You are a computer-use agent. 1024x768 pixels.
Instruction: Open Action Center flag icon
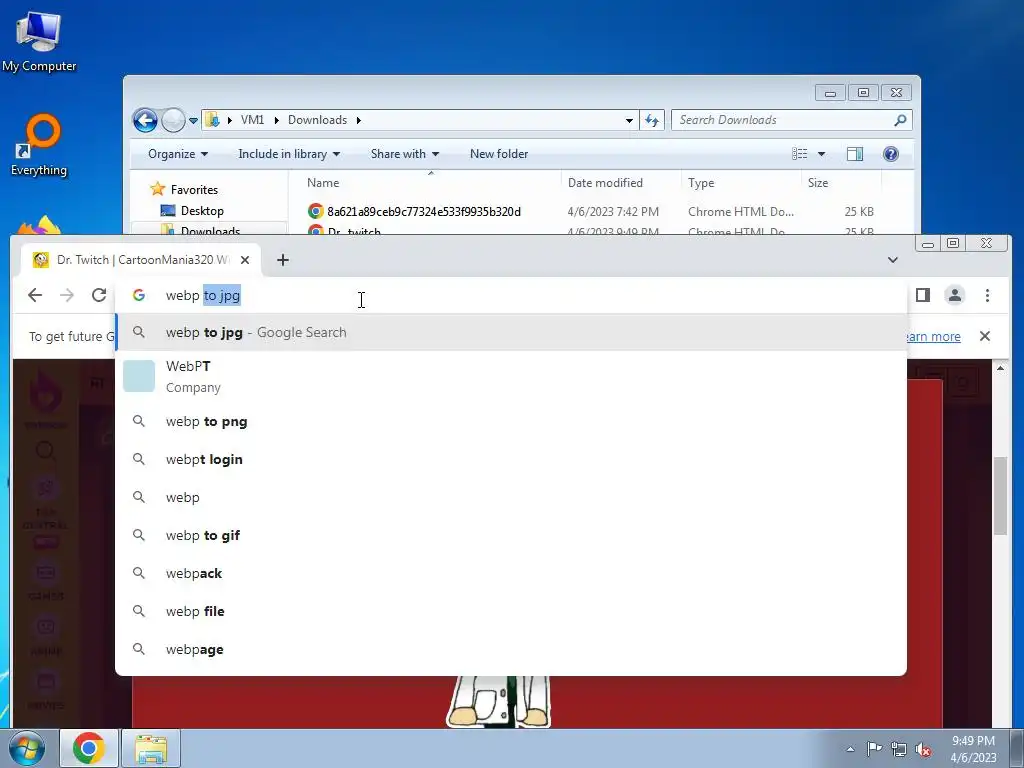point(874,749)
